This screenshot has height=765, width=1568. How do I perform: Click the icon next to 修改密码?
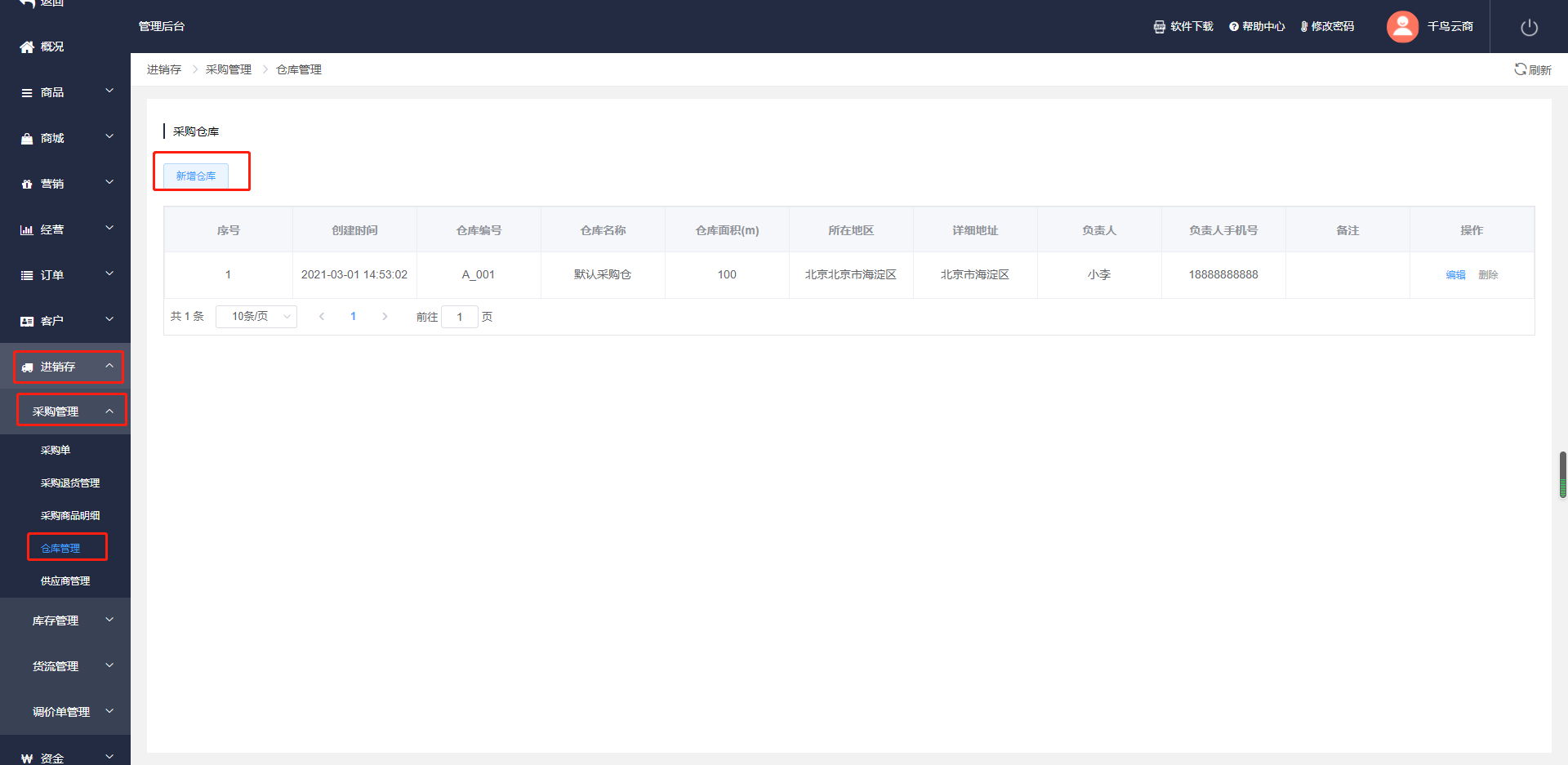click(1304, 27)
